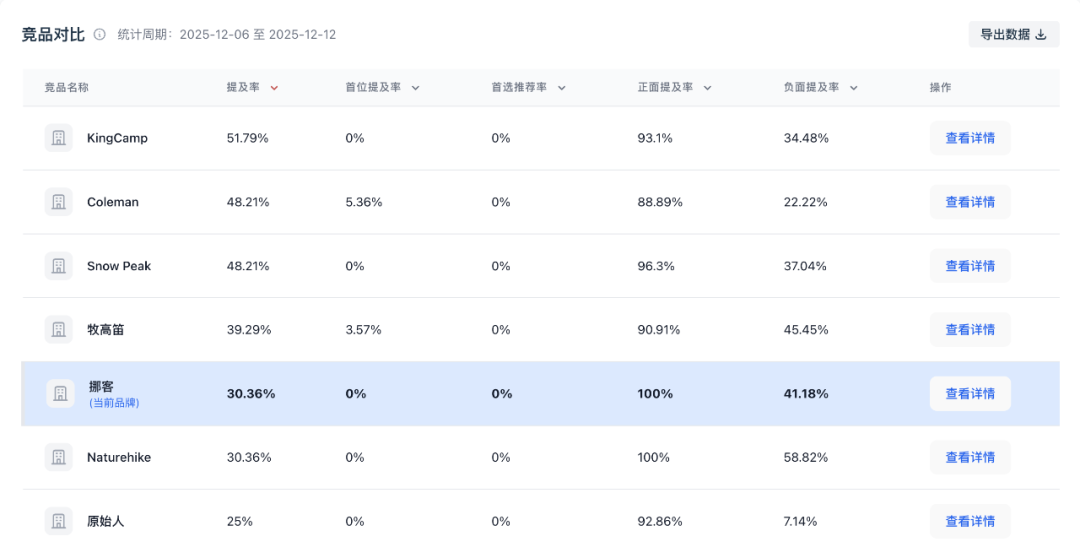1080x558 pixels.
Task: Click the download icon in 导出数据
Action: coord(1041,34)
